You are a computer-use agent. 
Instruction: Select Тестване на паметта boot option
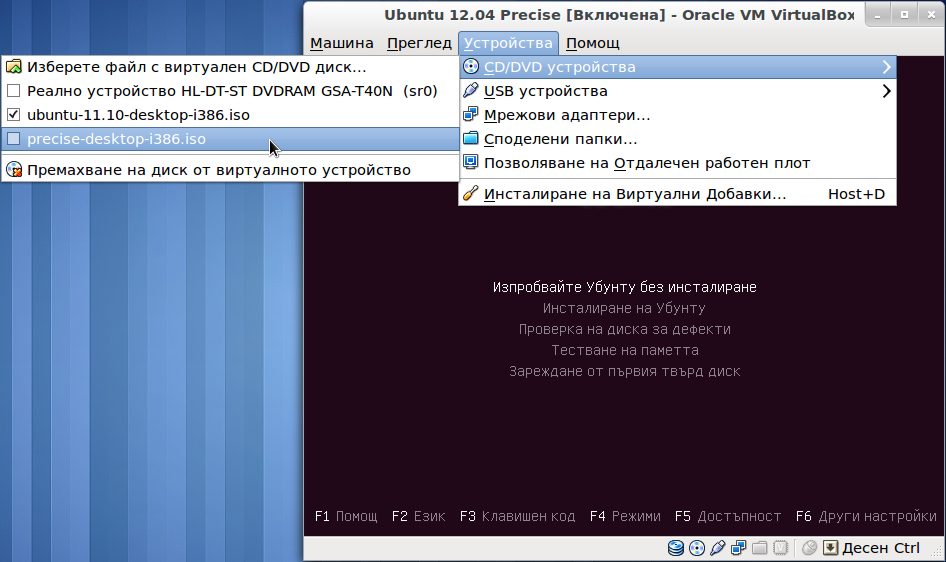624,350
